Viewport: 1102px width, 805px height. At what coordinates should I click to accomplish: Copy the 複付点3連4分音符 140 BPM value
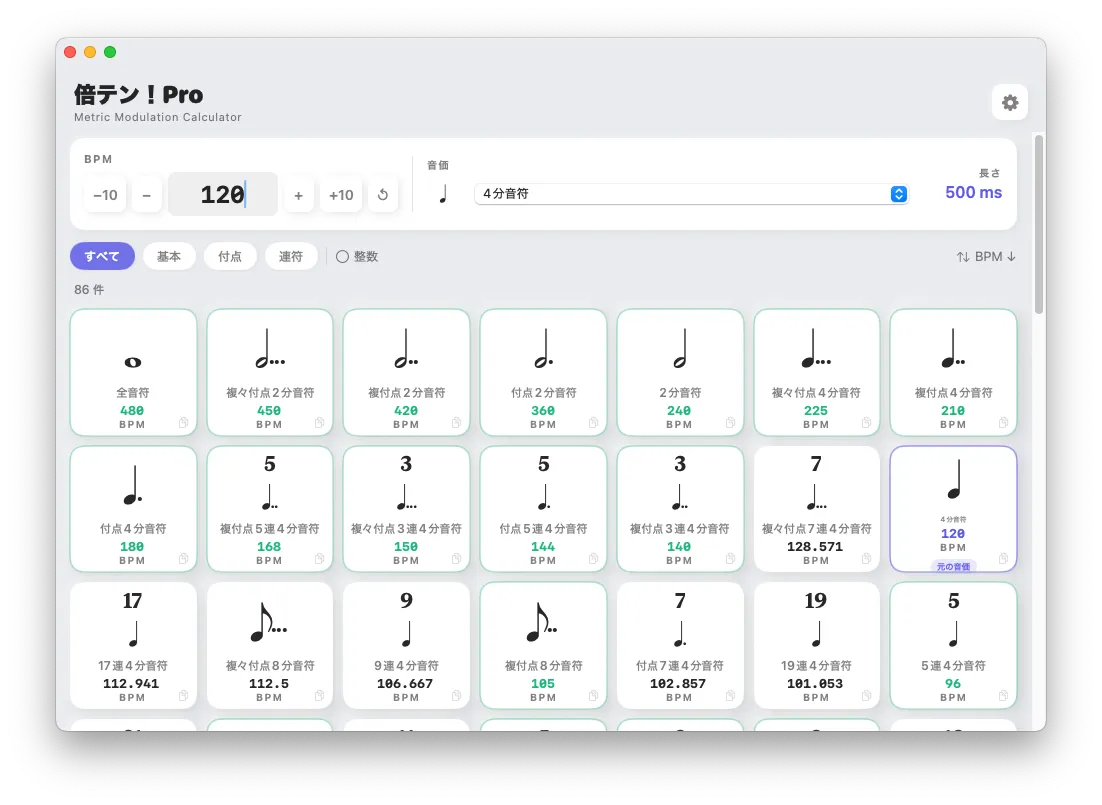[x=730, y=558]
